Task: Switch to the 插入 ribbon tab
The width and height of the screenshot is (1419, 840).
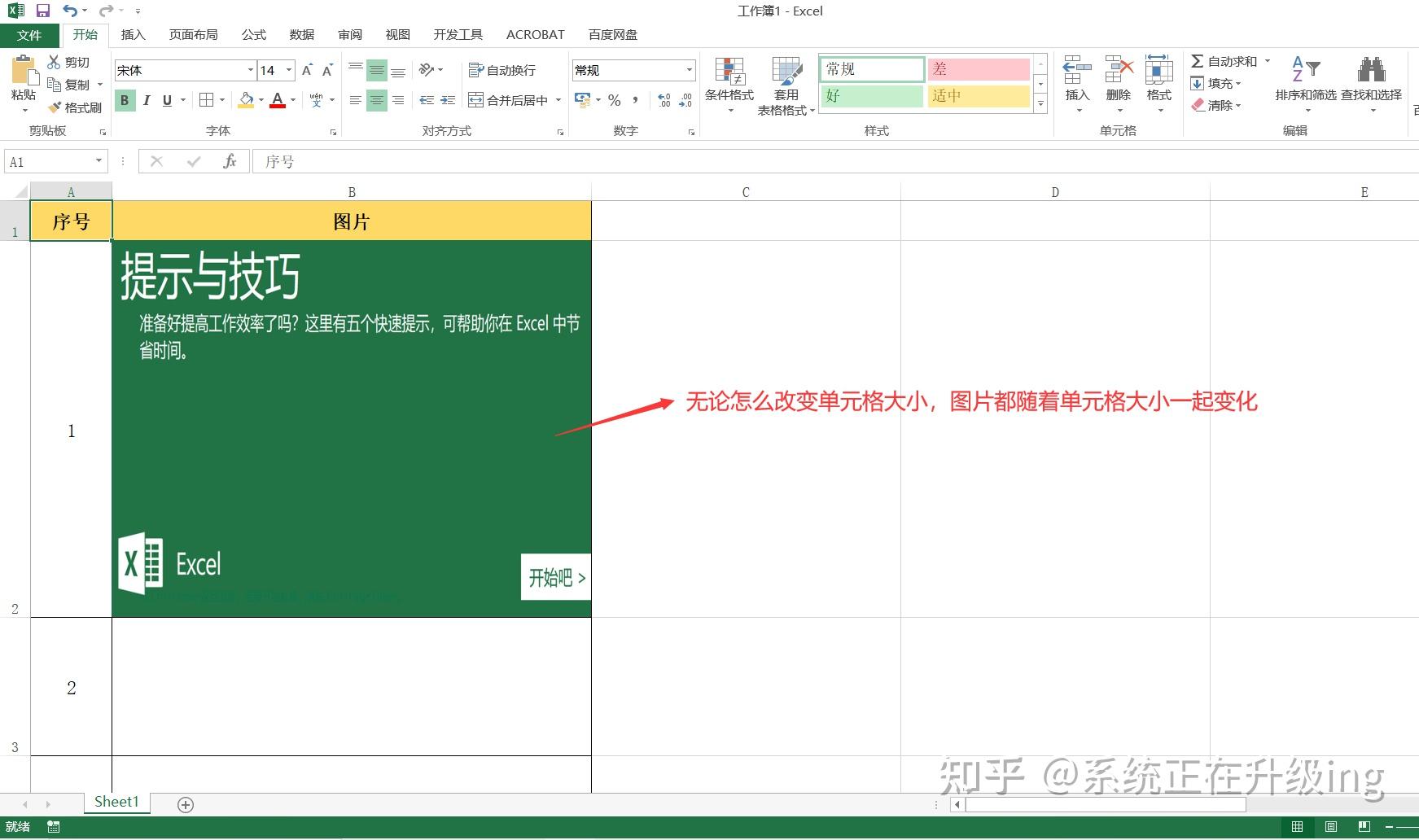Action: pyautogui.click(x=133, y=34)
